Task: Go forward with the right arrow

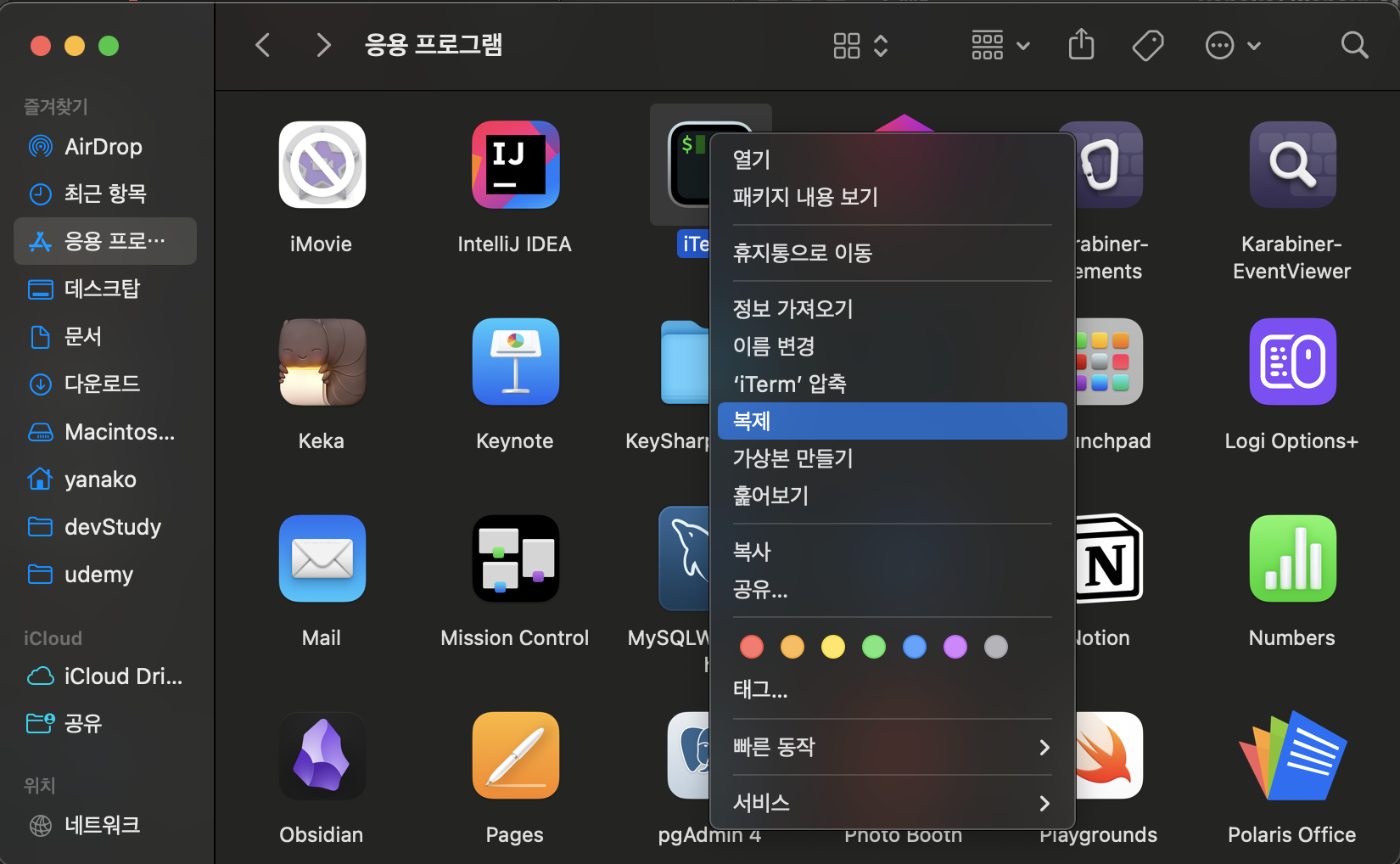Action: click(323, 45)
